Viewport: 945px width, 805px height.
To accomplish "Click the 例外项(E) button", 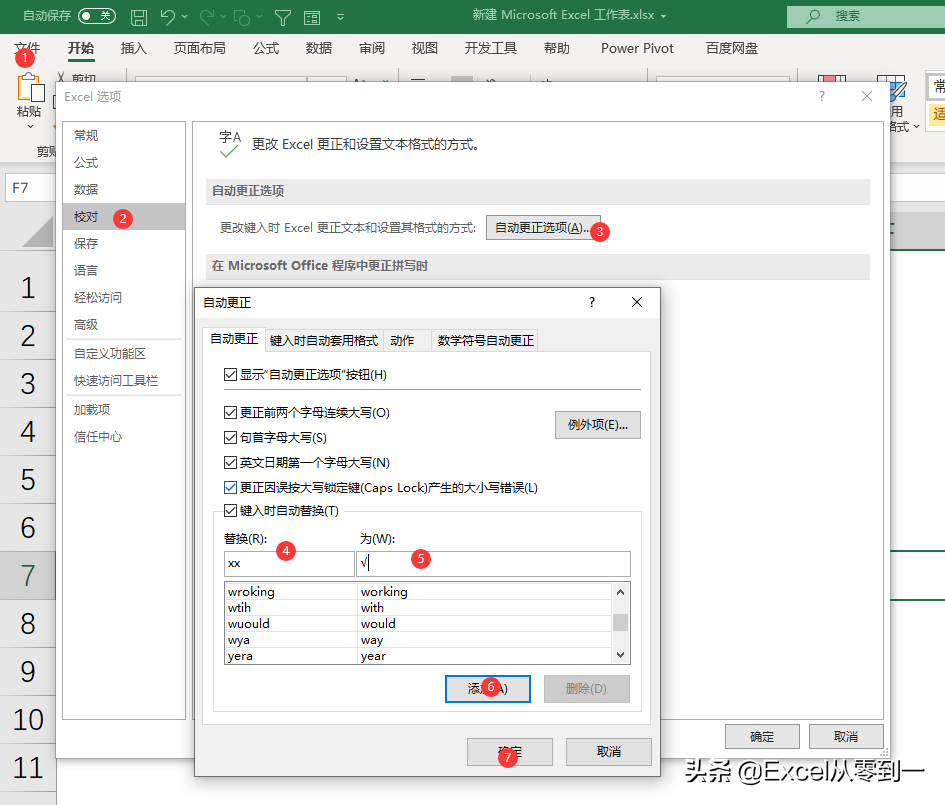I will pos(597,424).
